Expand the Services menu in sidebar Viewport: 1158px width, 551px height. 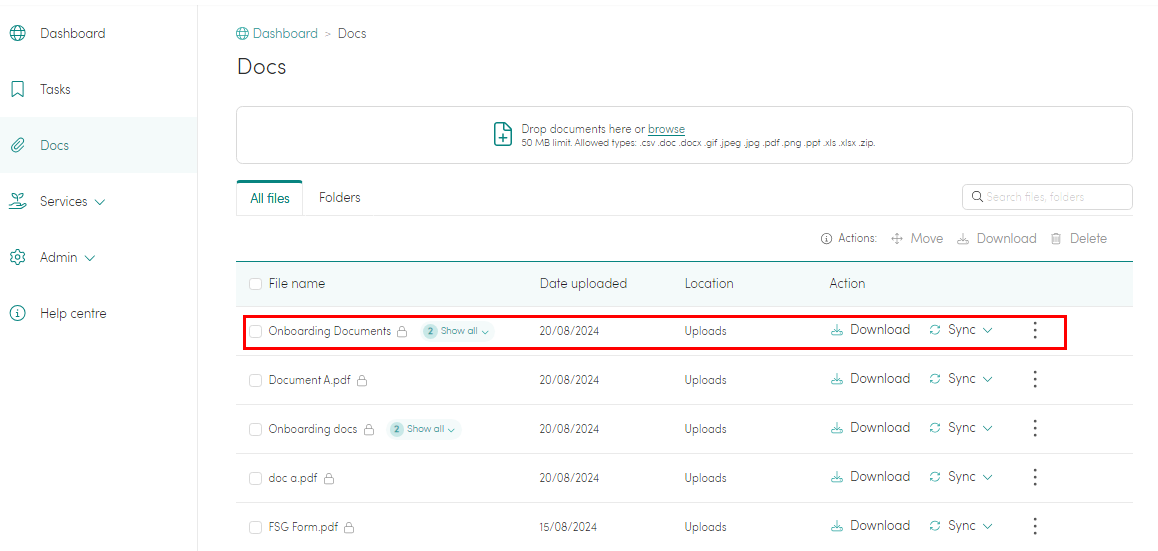72,201
